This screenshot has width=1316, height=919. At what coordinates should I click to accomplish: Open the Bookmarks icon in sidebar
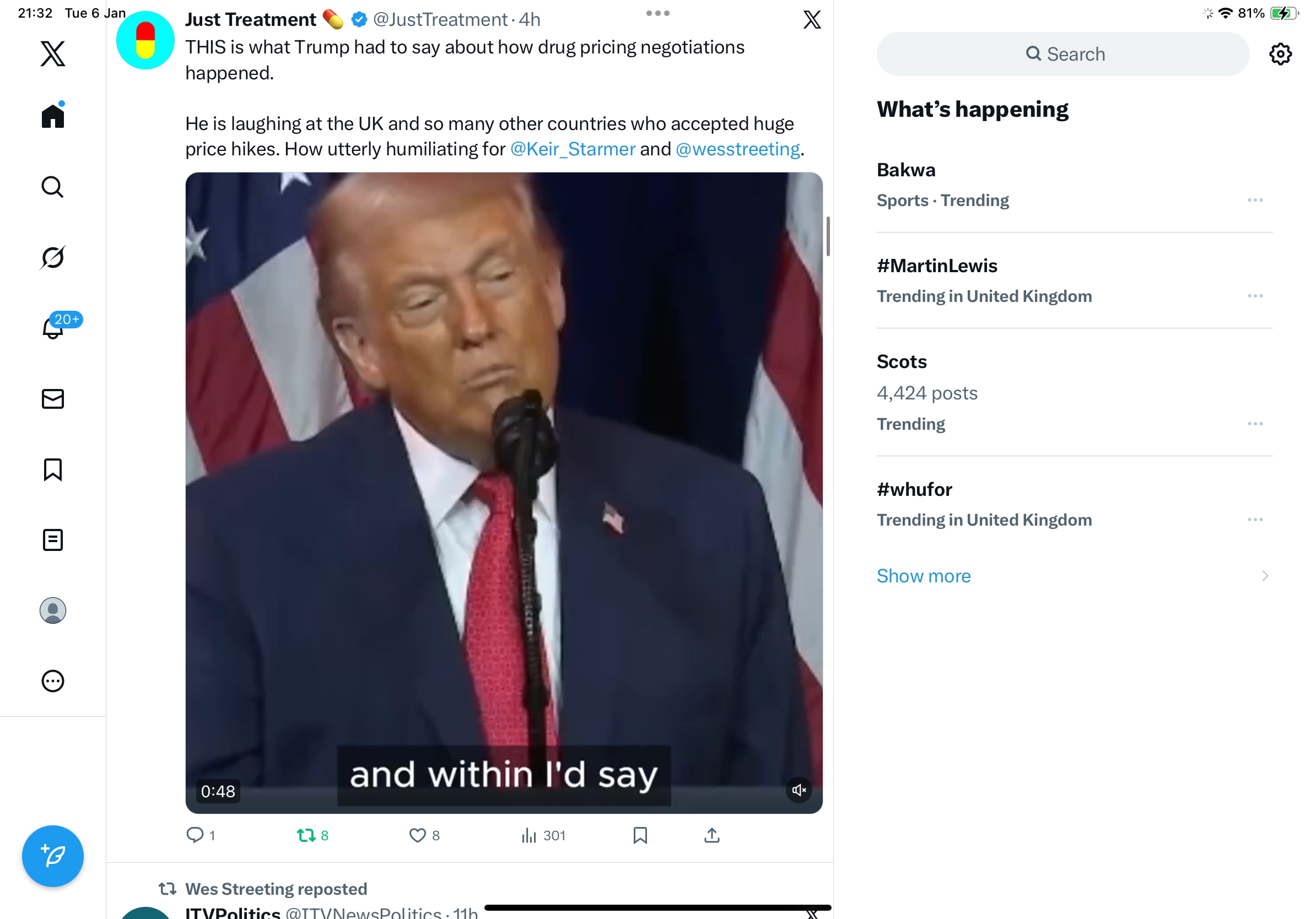[53, 469]
